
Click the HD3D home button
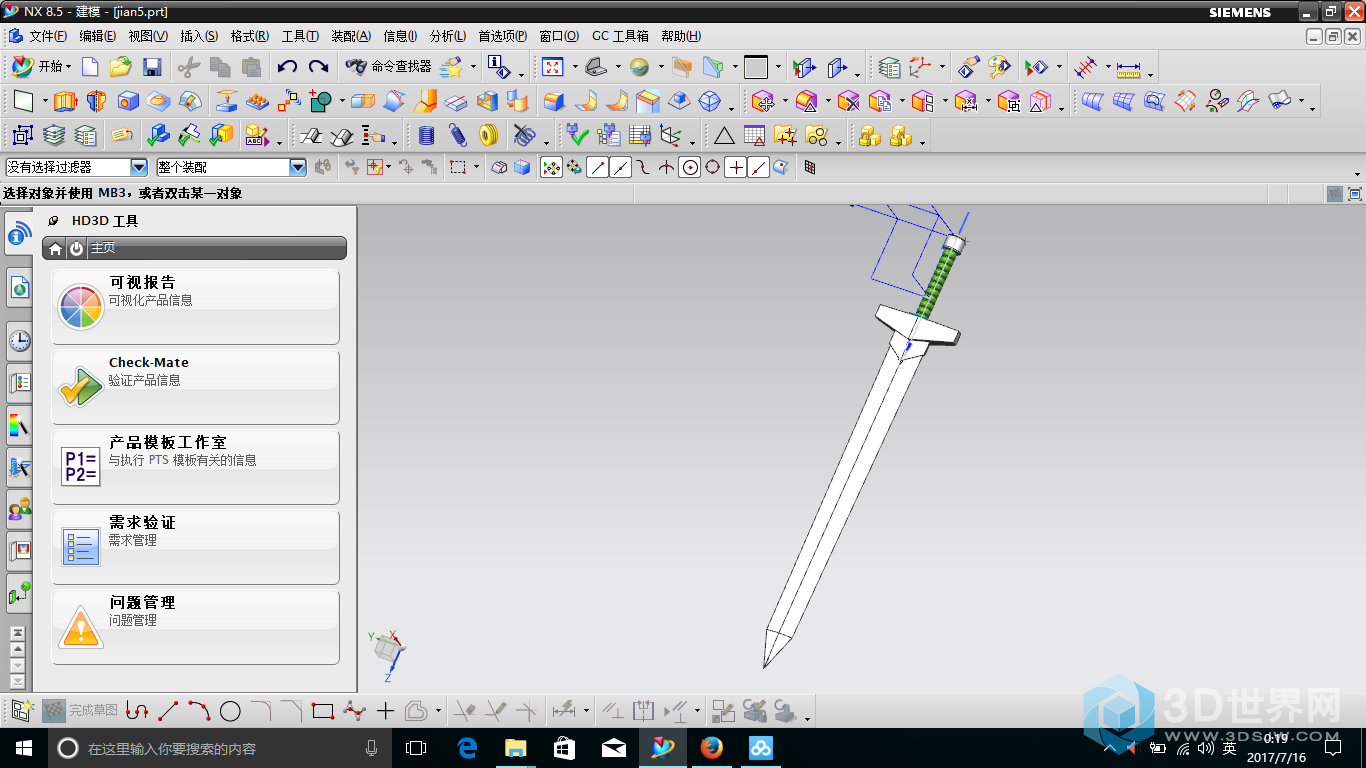coord(56,248)
